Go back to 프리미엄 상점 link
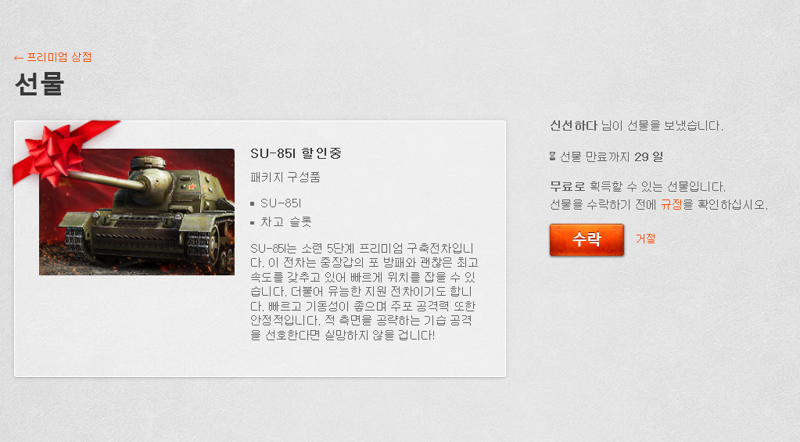The image size is (800, 442). pyautogui.click(x=53, y=57)
